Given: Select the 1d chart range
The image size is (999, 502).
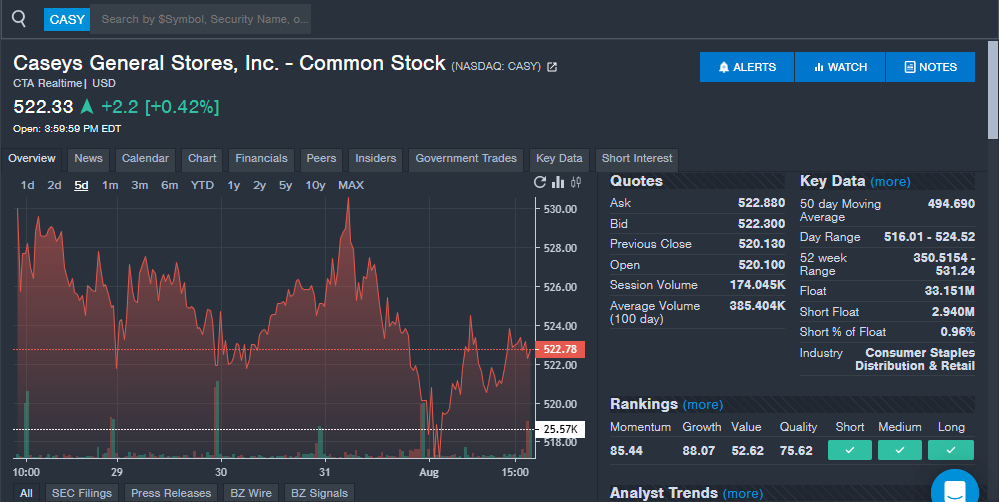Looking at the screenshot, I should pyautogui.click(x=27, y=185).
